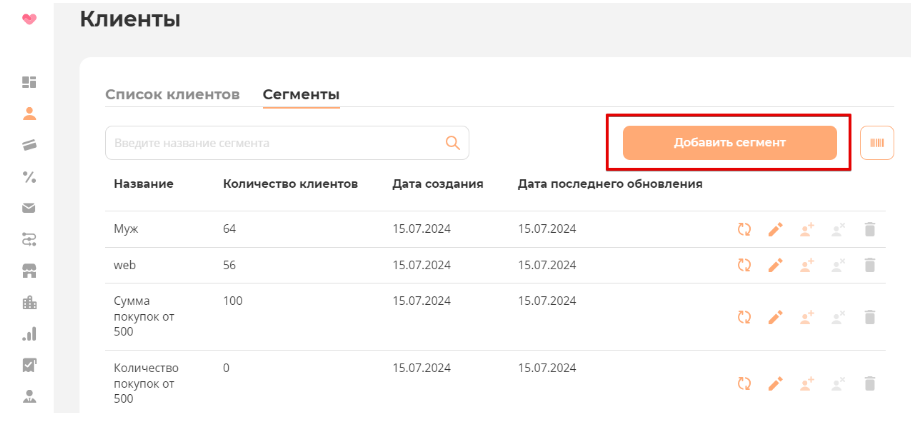This screenshot has width=911, height=437.
Task: Edit the Количество покупок от 500 segment
Action: (x=775, y=383)
